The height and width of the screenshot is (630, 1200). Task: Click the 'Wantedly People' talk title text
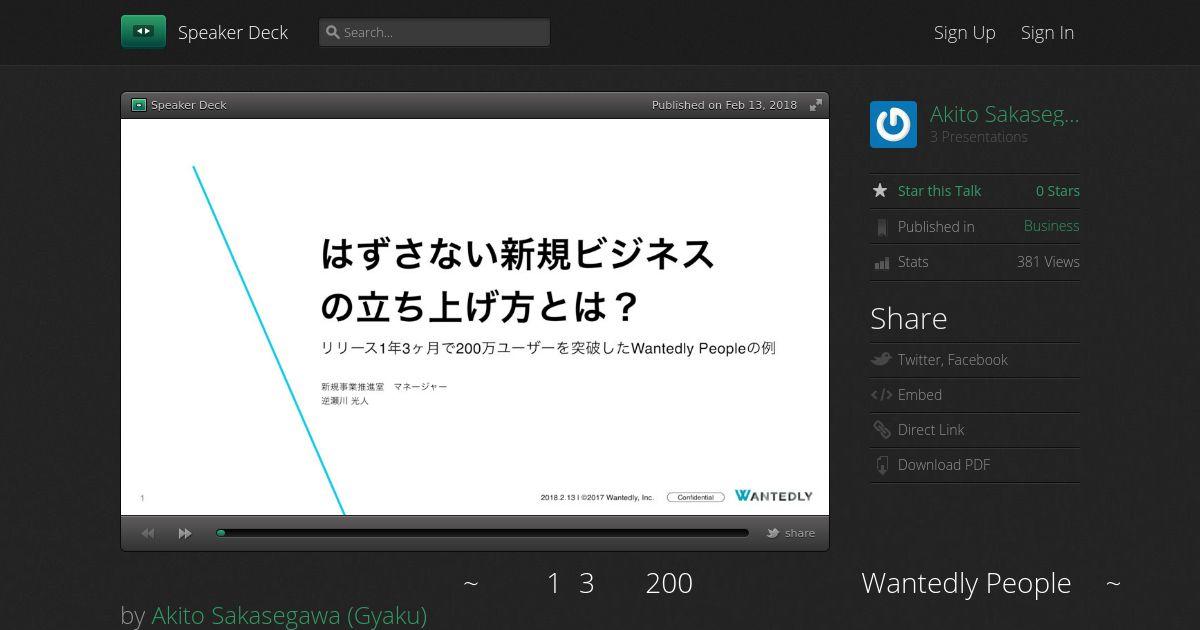(966, 583)
